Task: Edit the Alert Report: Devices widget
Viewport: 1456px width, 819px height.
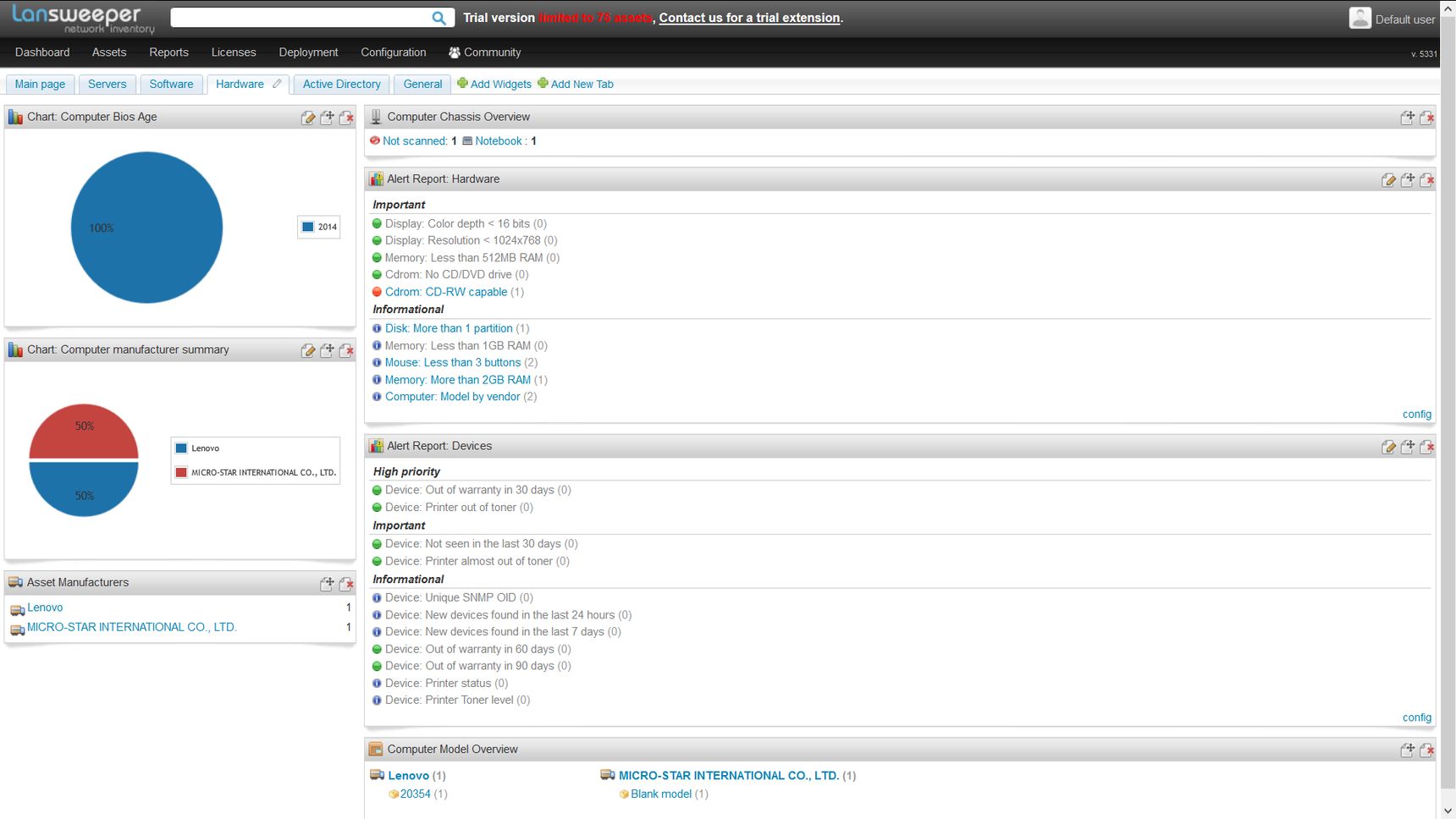Action: [x=1388, y=447]
